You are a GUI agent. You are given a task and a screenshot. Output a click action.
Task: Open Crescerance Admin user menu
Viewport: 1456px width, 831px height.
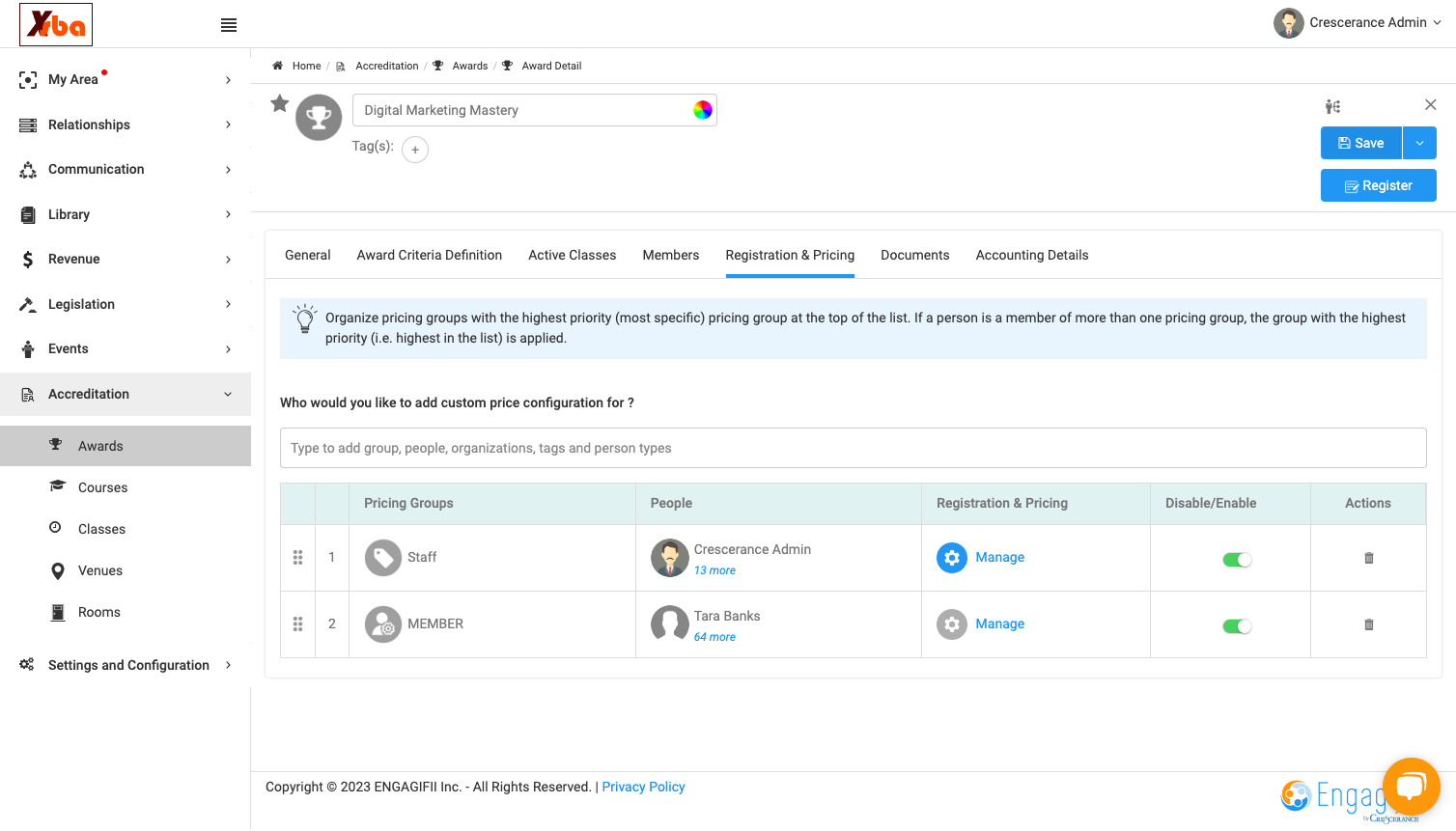[x=1358, y=23]
